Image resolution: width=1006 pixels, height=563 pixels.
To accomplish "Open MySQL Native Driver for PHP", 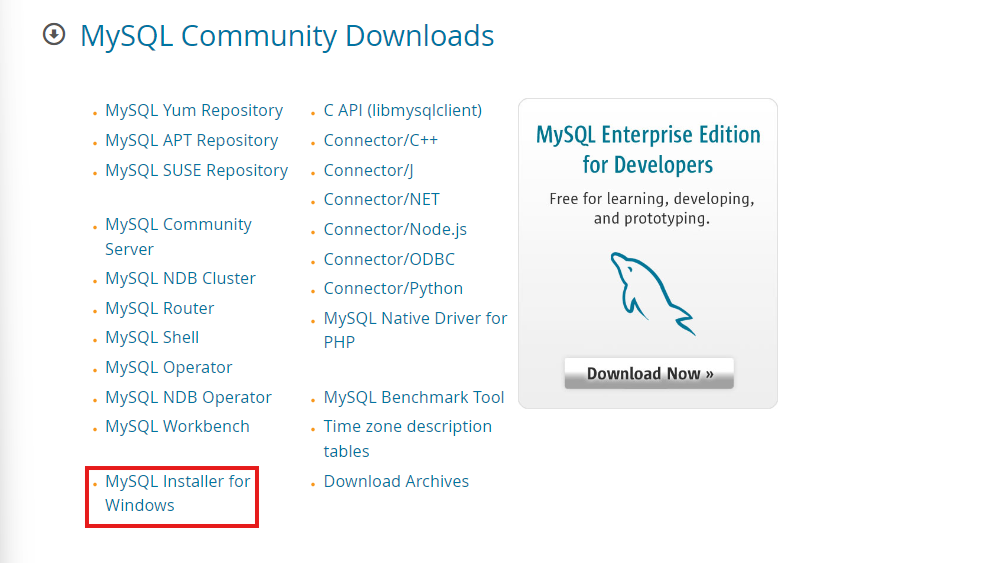I will (x=415, y=330).
